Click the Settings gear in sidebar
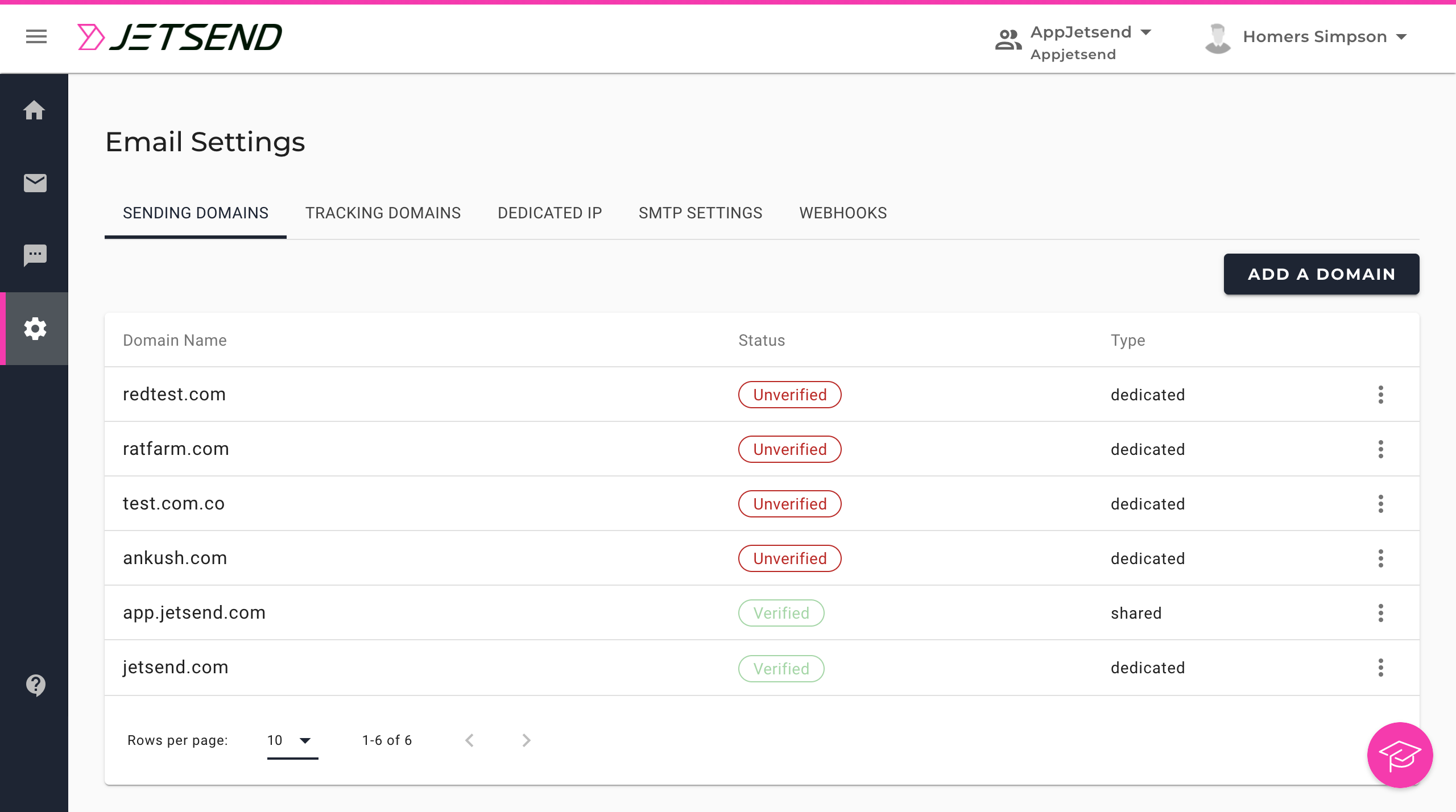Viewport: 1456px width, 812px height. click(35, 329)
